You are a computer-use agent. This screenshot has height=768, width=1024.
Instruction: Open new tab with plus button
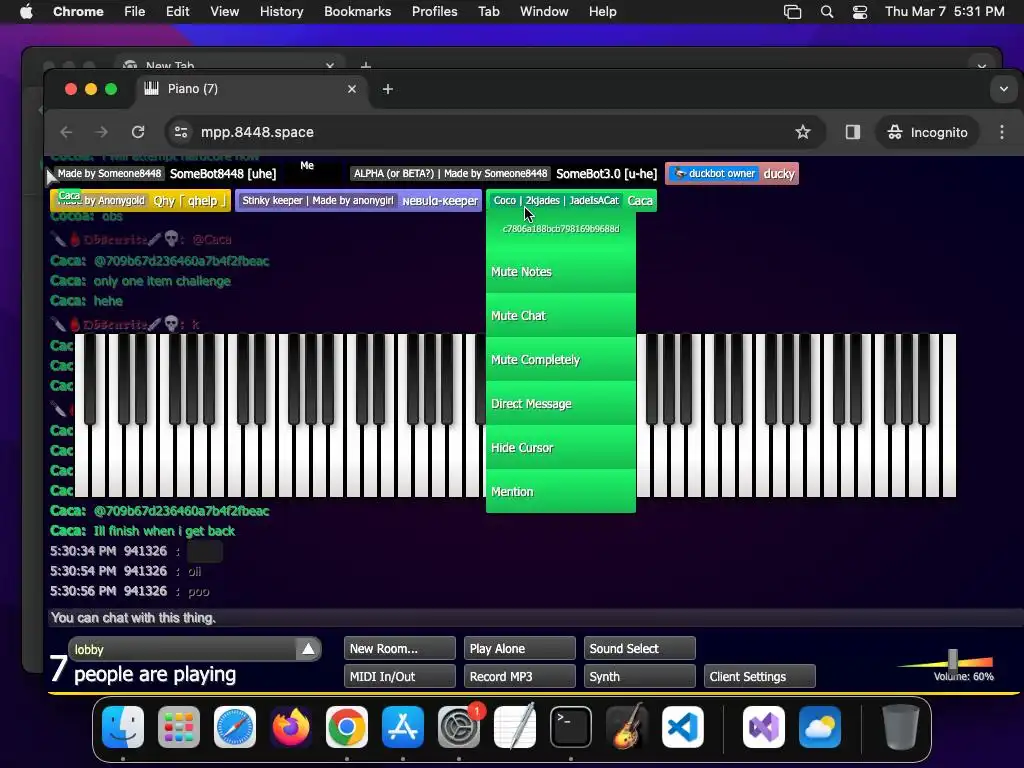click(x=388, y=89)
